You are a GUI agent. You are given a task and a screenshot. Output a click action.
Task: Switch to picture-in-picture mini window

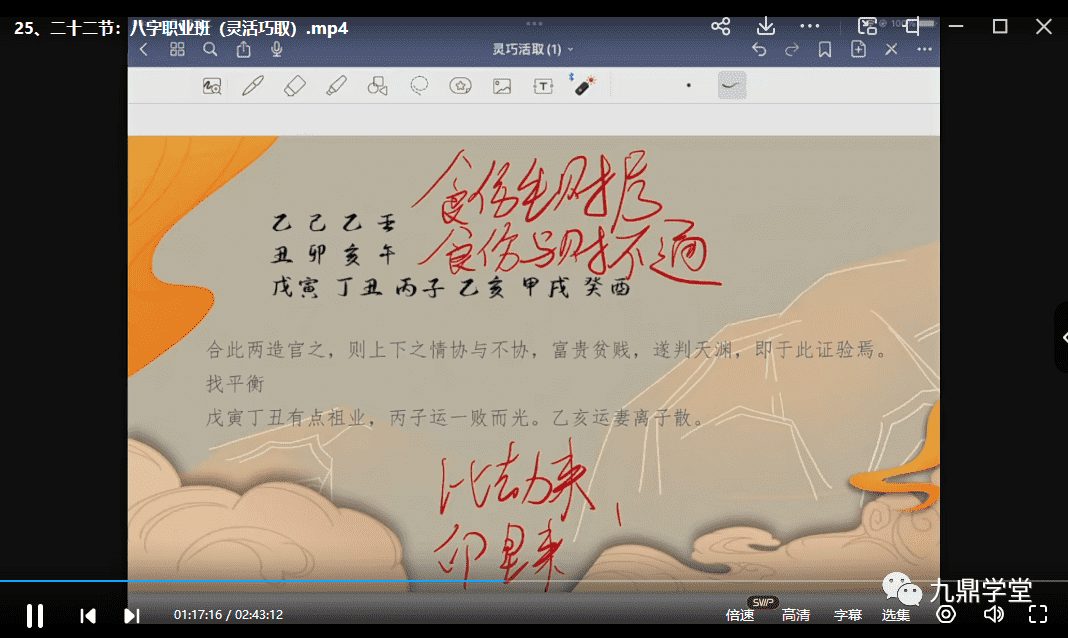tap(867, 26)
